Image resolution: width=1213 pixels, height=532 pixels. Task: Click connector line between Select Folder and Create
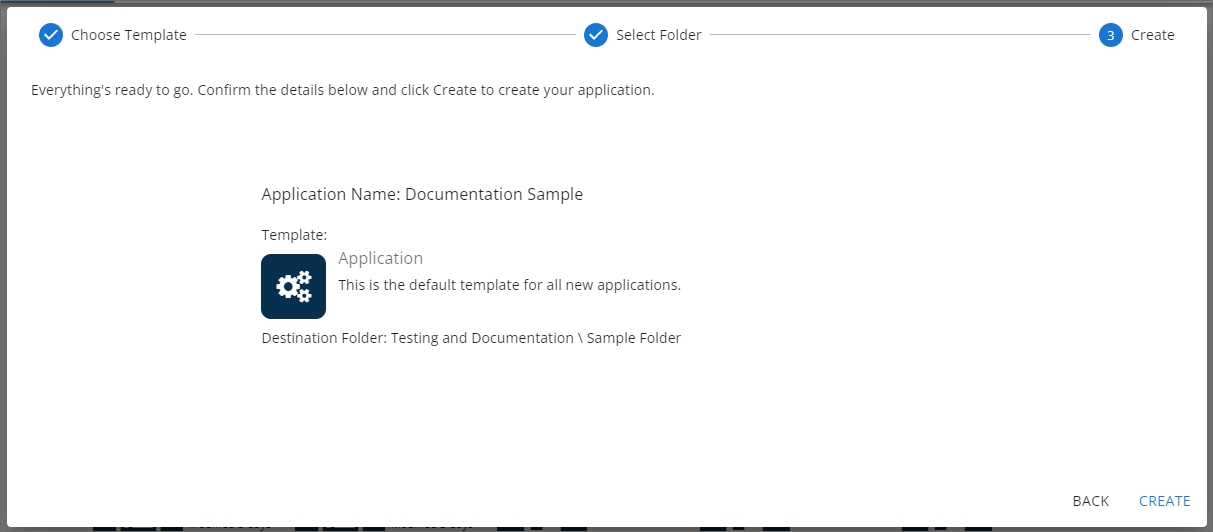tap(900, 35)
